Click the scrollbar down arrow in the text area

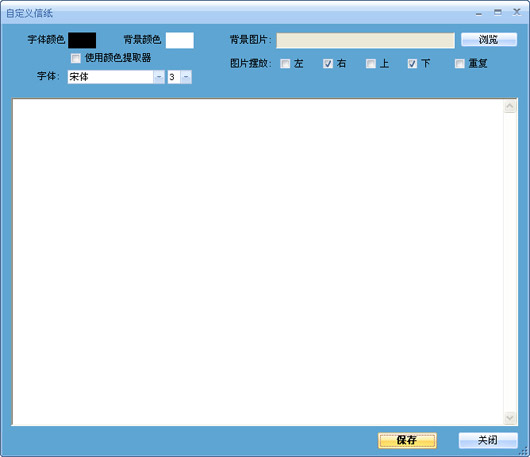[x=510, y=418]
